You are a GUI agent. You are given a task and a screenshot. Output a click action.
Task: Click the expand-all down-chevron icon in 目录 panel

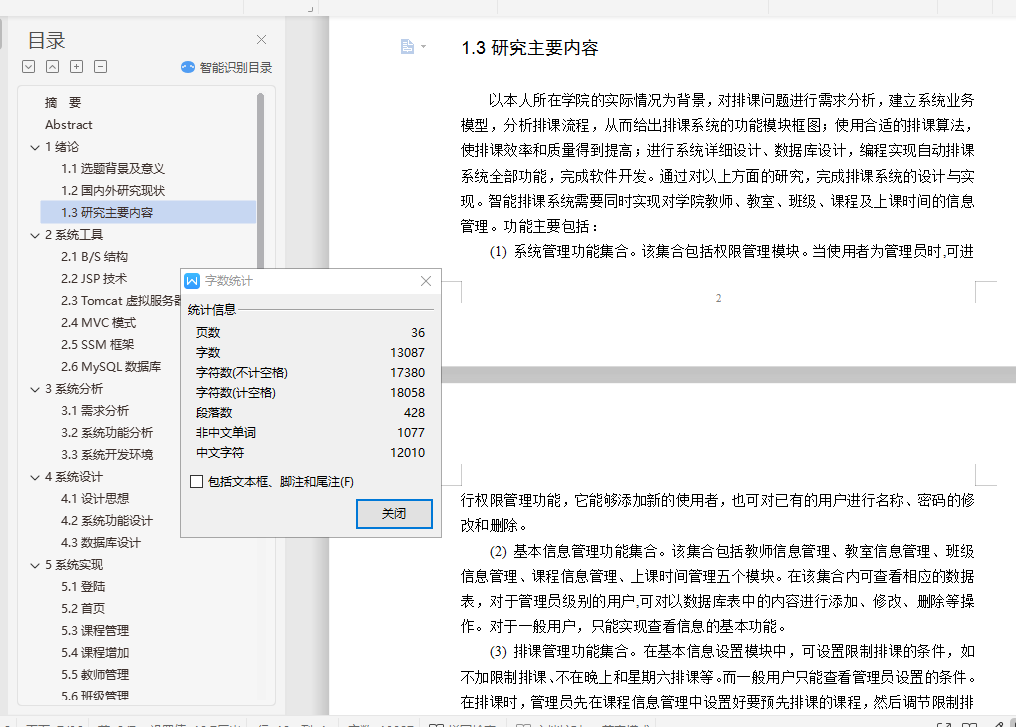coord(29,67)
